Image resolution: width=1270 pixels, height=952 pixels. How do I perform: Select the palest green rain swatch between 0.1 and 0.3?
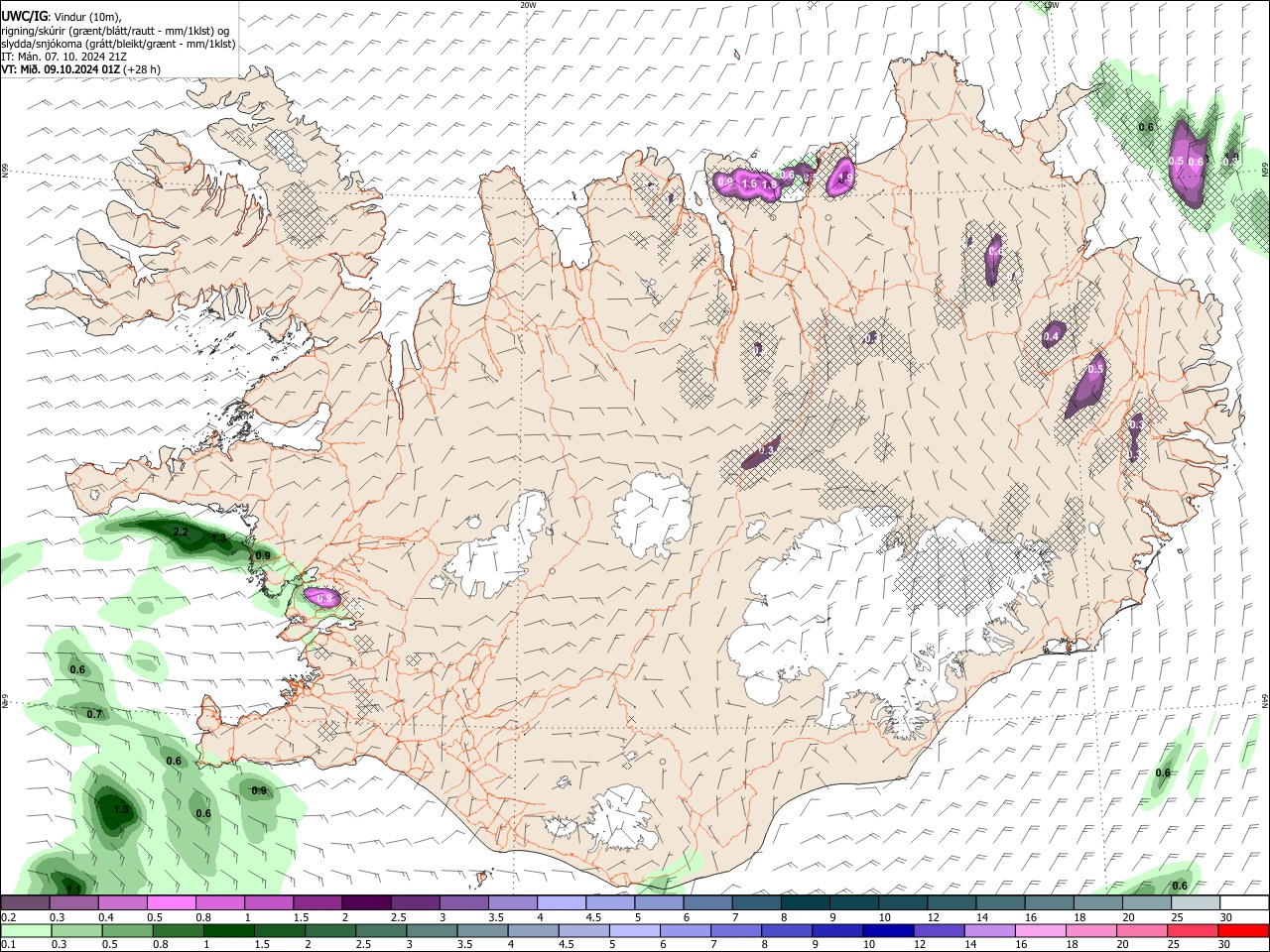pos(26,931)
